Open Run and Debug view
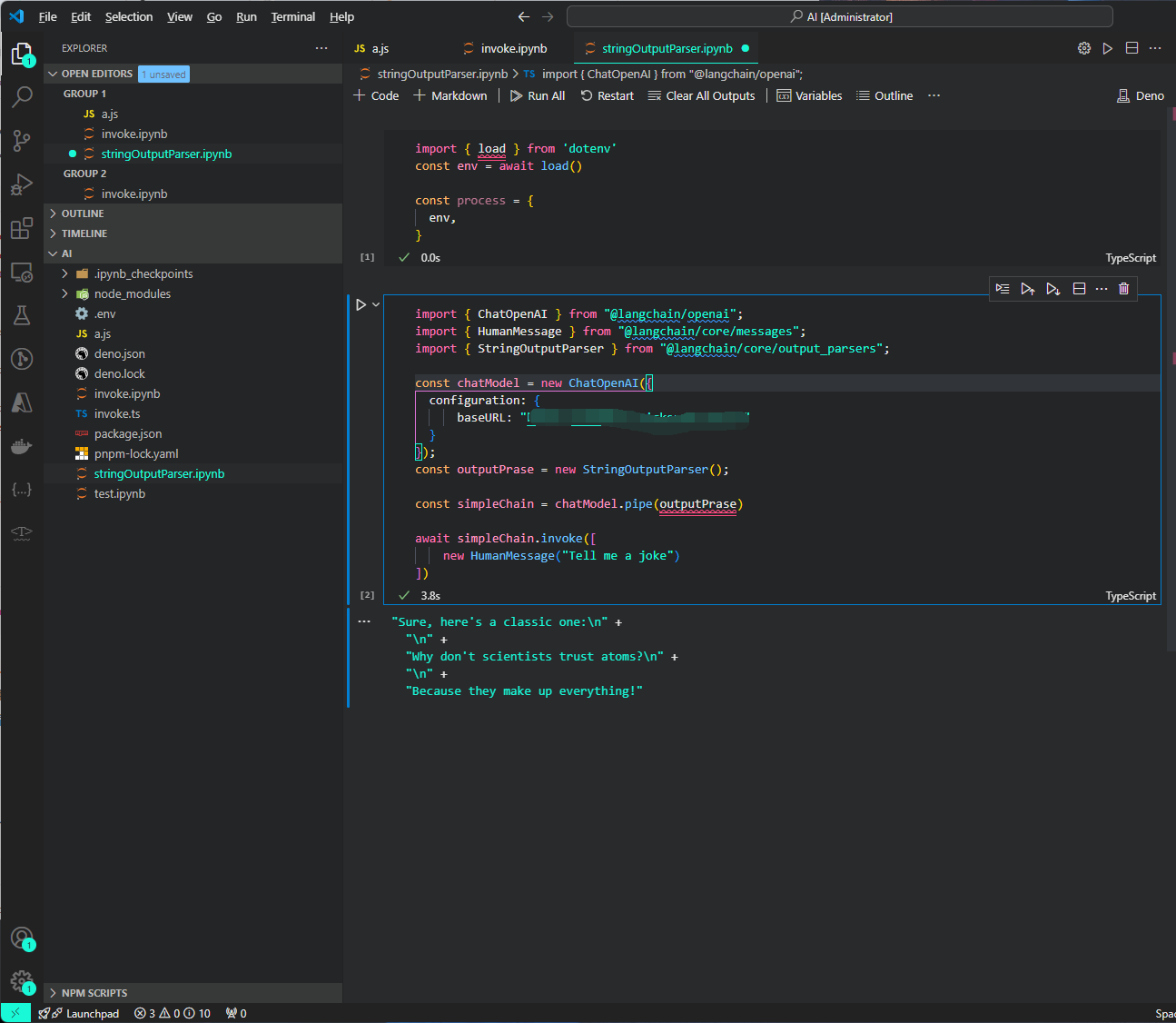1176x1023 pixels. (22, 184)
